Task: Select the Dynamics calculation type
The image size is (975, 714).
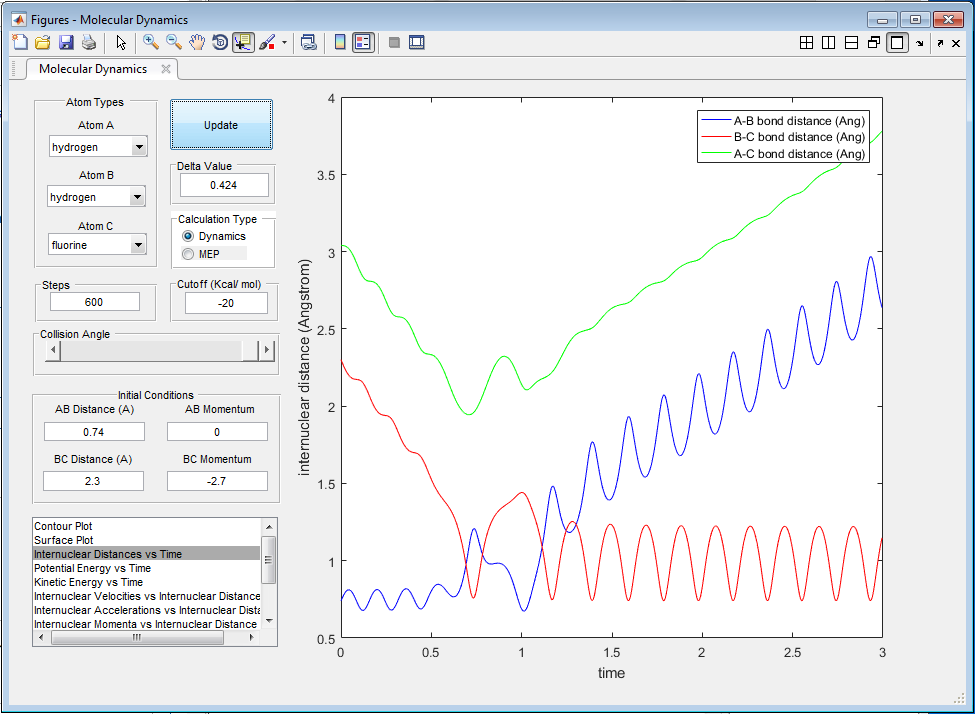Action: click(188, 236)
